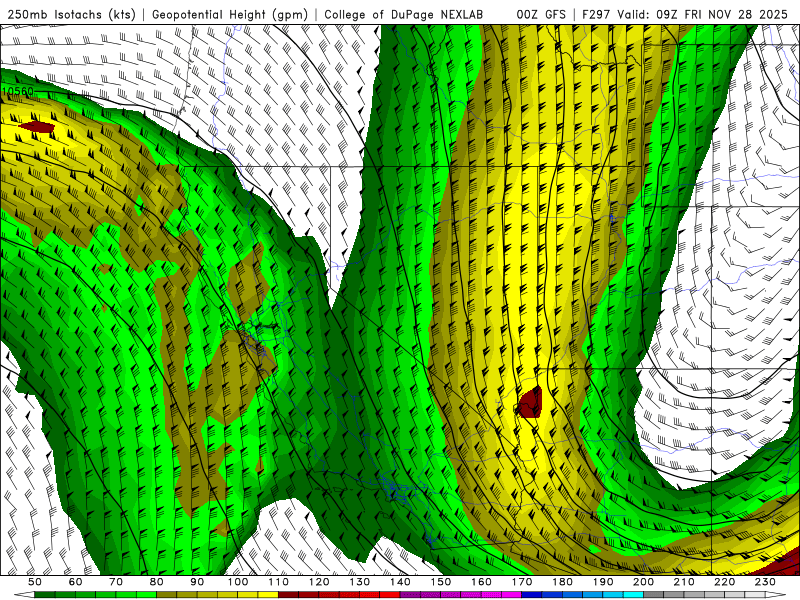Click the '90' color scale label

pyautogui.click(x=197, y=582)
